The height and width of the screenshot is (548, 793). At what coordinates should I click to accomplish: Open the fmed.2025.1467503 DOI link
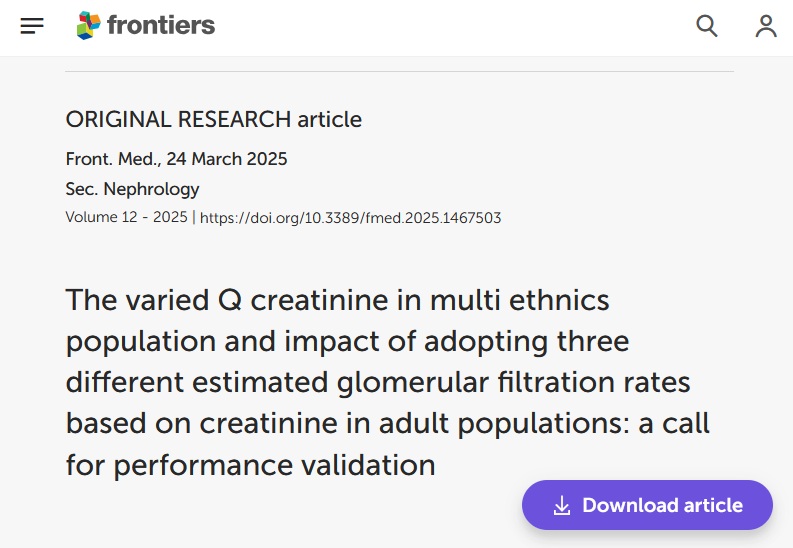click(x=351, y=217)
